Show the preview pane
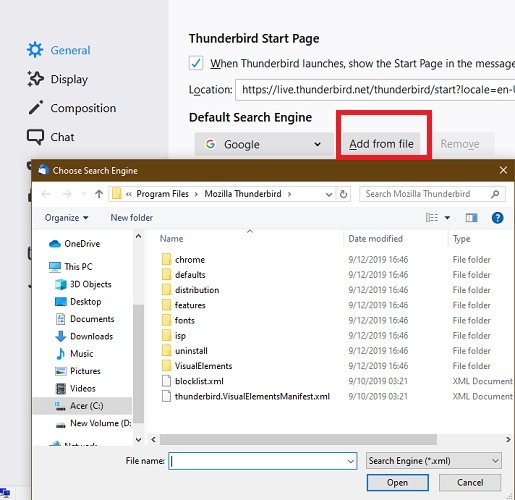 [471, 218]
